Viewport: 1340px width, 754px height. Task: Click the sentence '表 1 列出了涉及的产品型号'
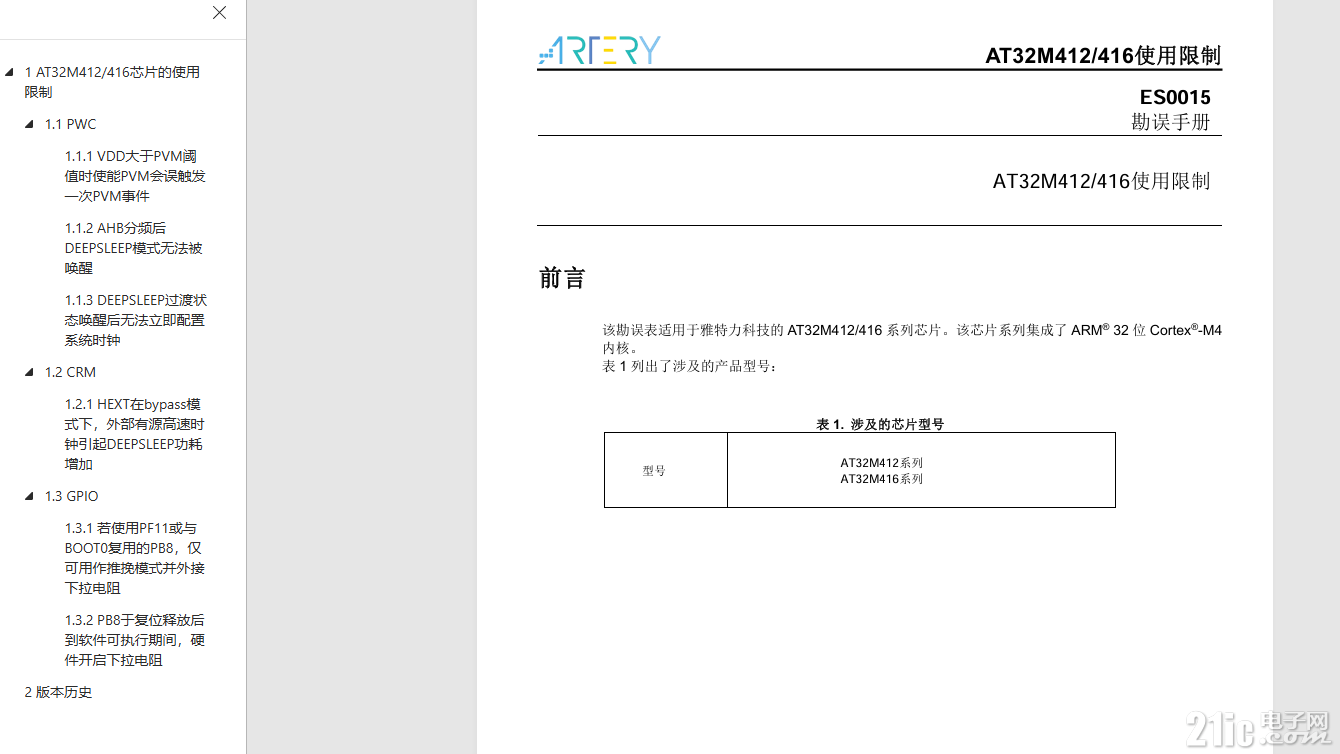tap(689, 366)
